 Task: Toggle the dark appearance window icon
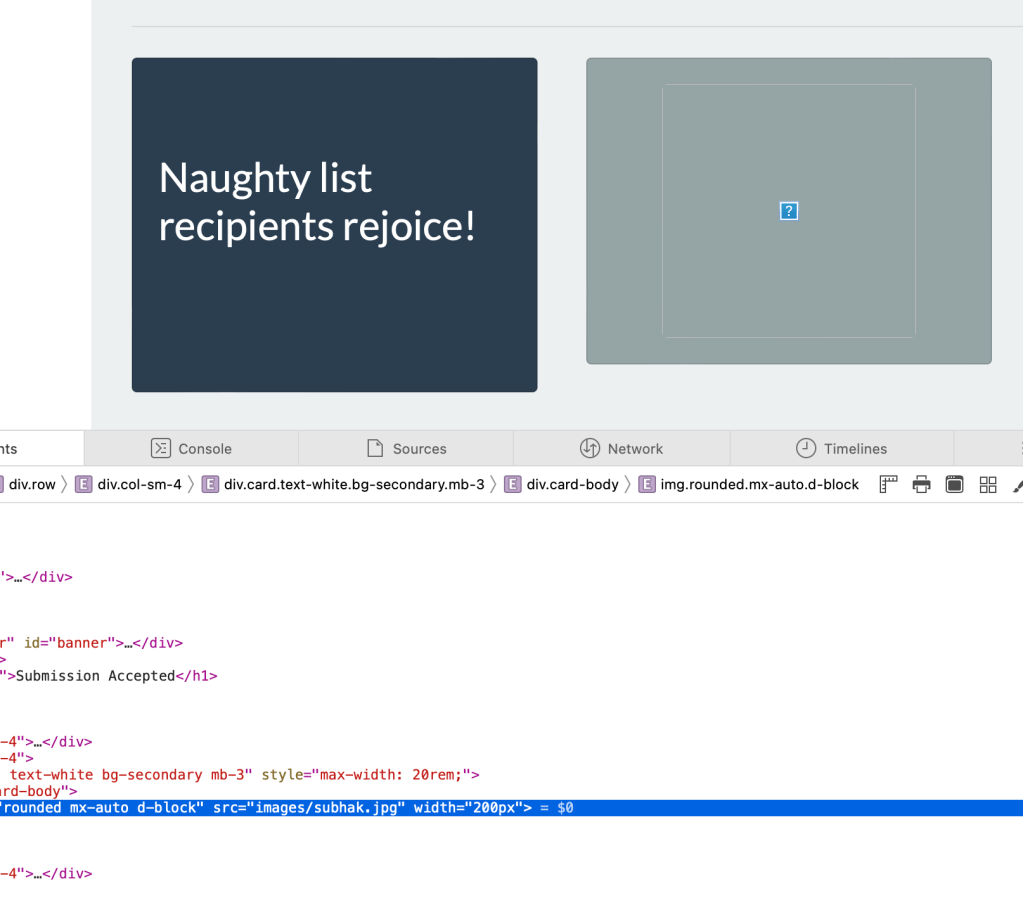(954, 485)
